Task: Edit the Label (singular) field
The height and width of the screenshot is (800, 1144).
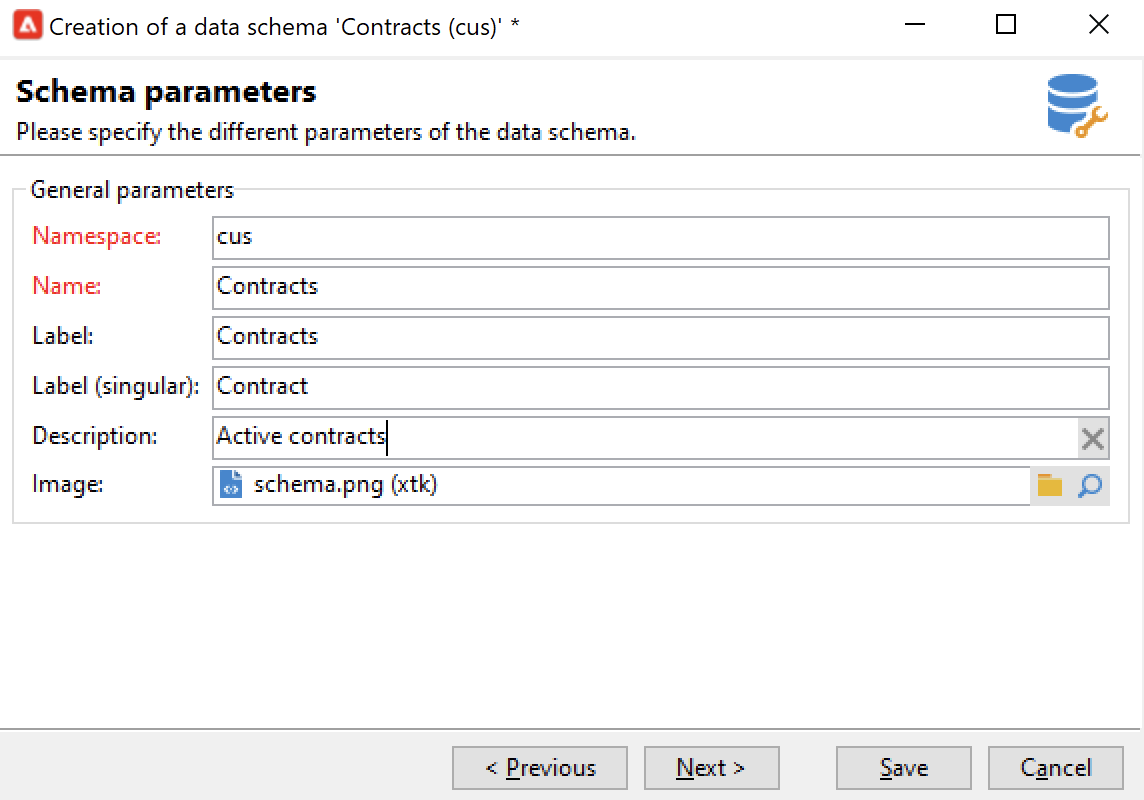Action: click(660, 388)
